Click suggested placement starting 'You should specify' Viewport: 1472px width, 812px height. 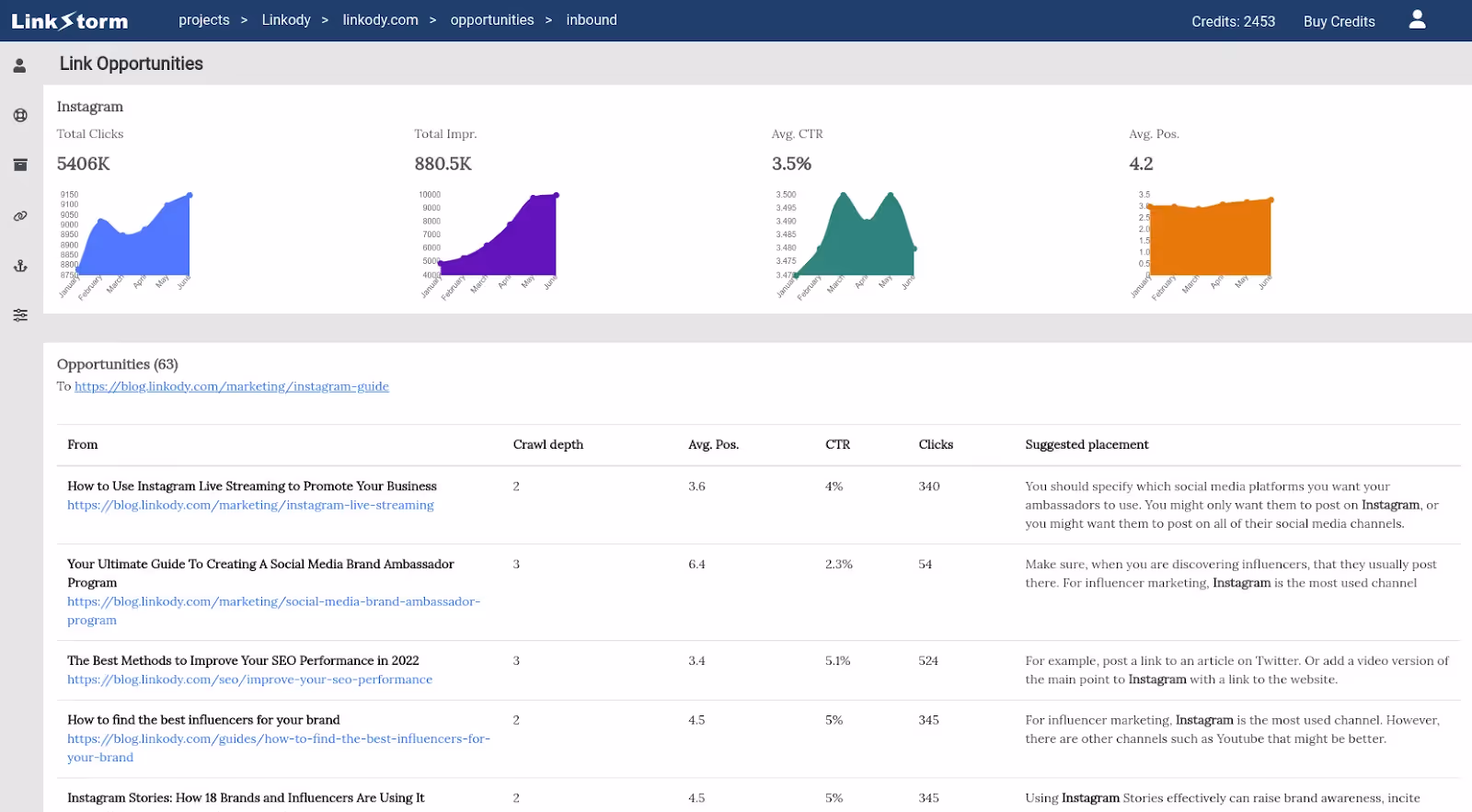click(1232, 505)
